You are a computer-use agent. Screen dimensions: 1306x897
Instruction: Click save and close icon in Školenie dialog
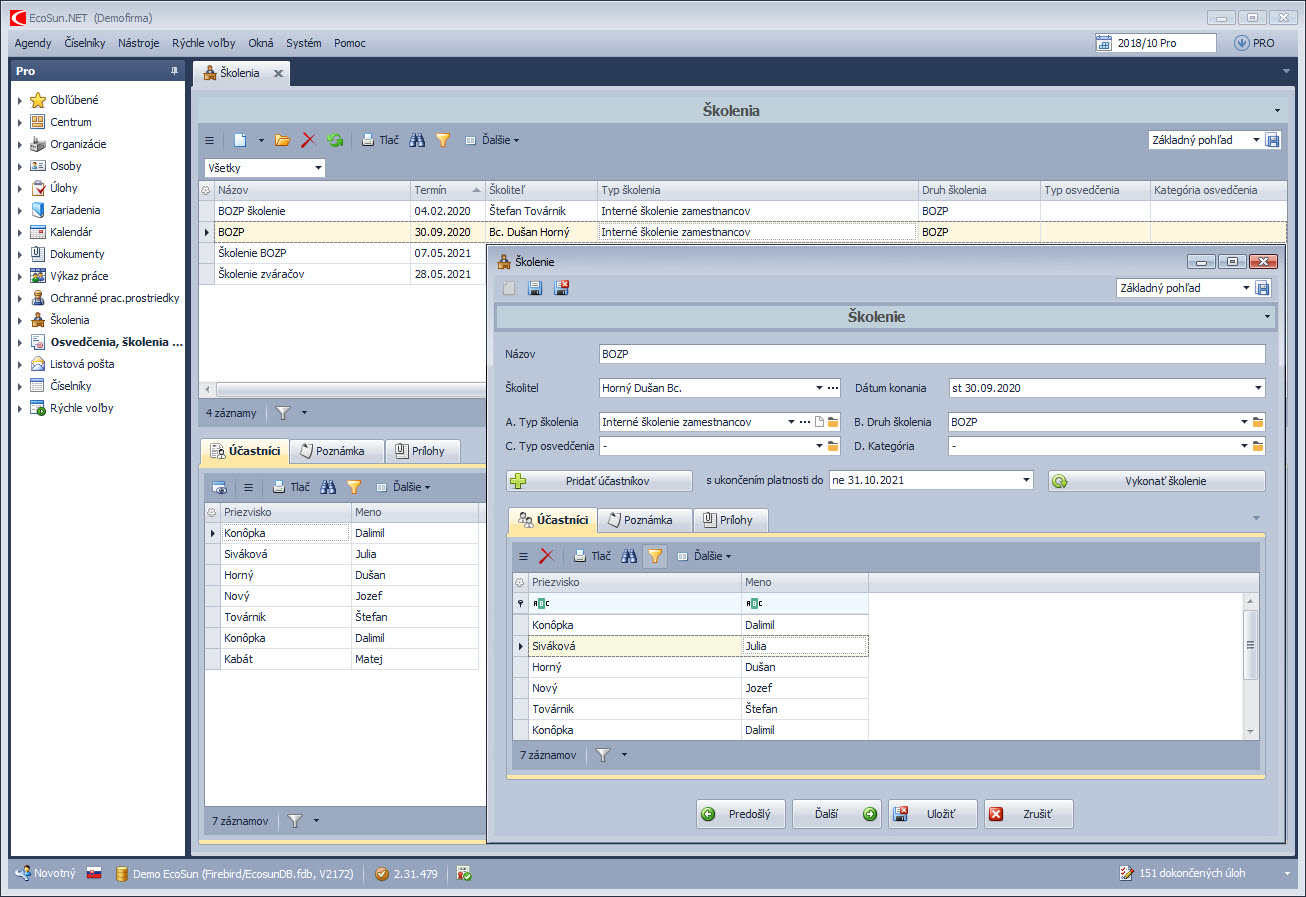[x=561, y=288]
